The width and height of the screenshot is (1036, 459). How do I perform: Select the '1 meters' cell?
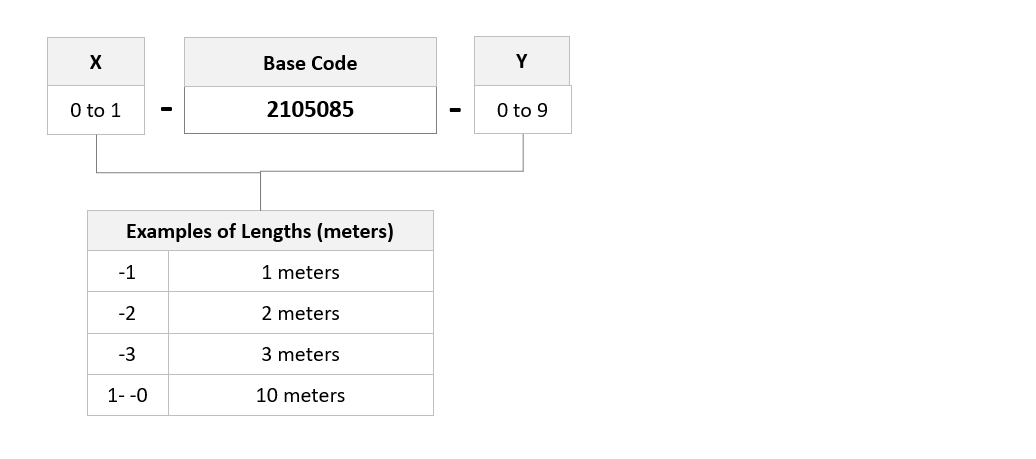(x=301, y=271)
